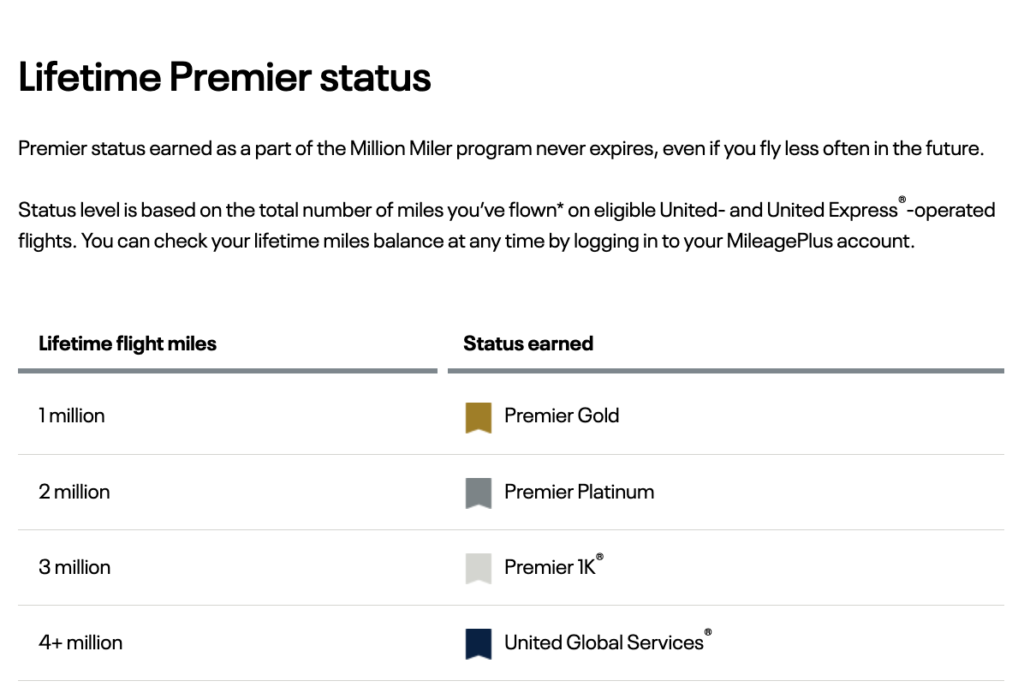Click the 4+ million miles cell

(80, 643)
